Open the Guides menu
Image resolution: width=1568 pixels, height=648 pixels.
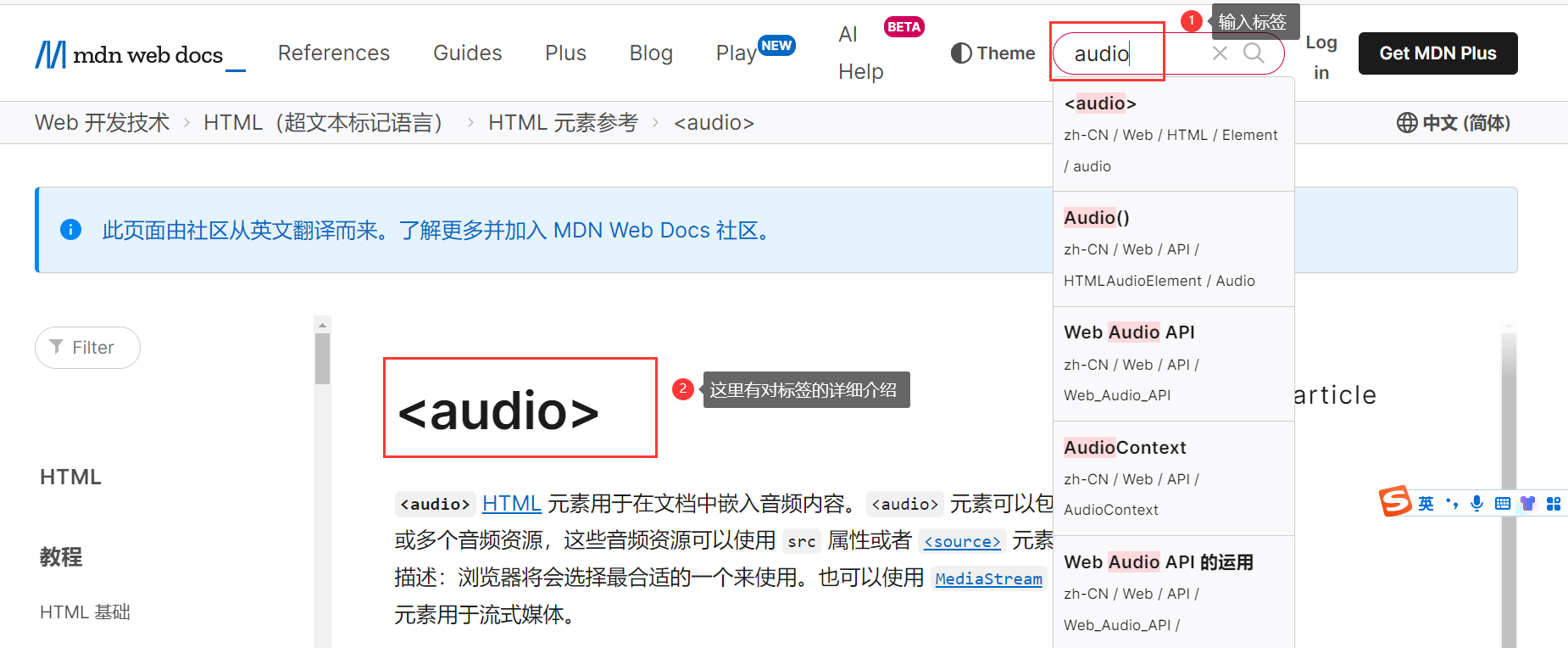tap(468, 53)
